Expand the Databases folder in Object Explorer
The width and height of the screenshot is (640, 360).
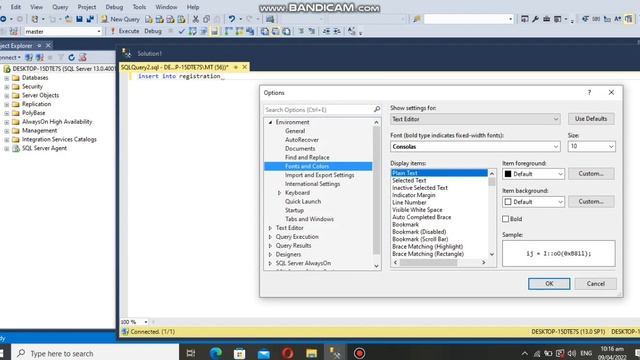[7, 78]
